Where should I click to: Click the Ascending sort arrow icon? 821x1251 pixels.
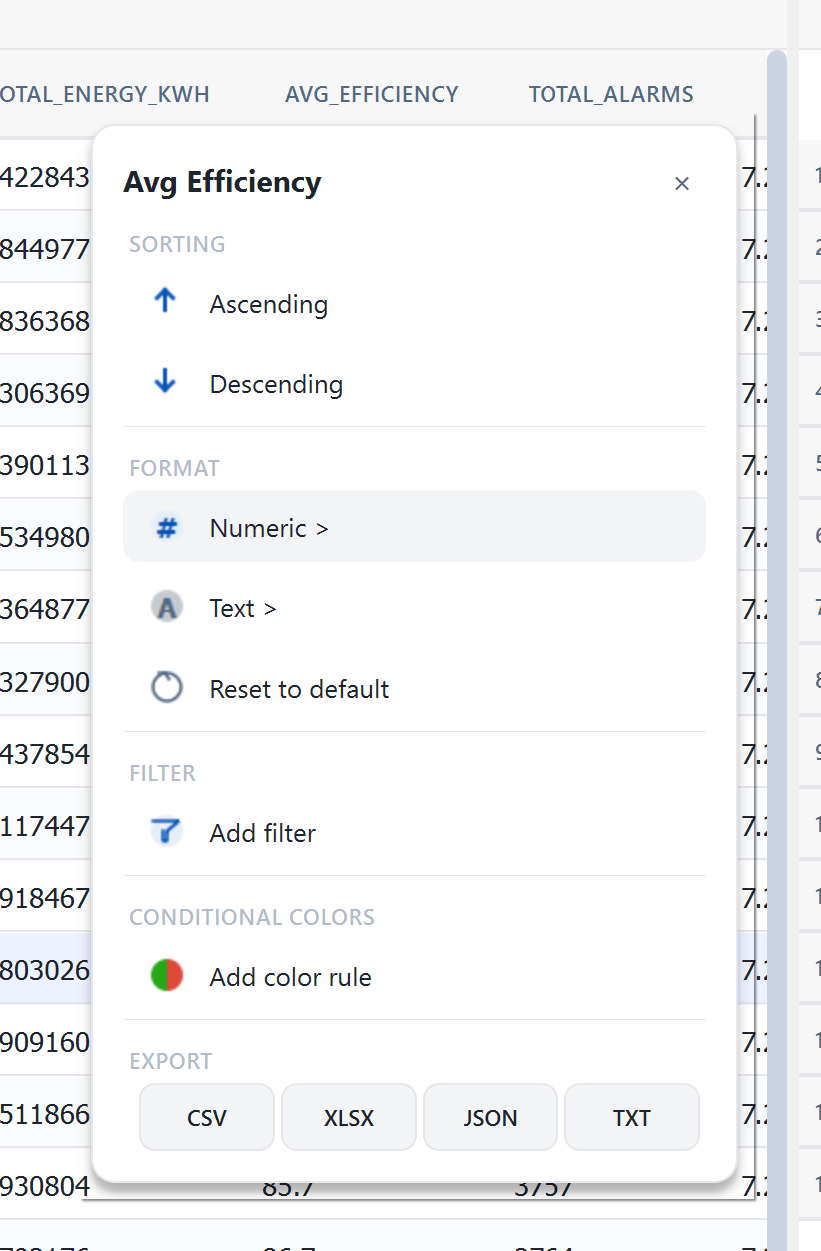pyautogui.click(x=164, y=302)
